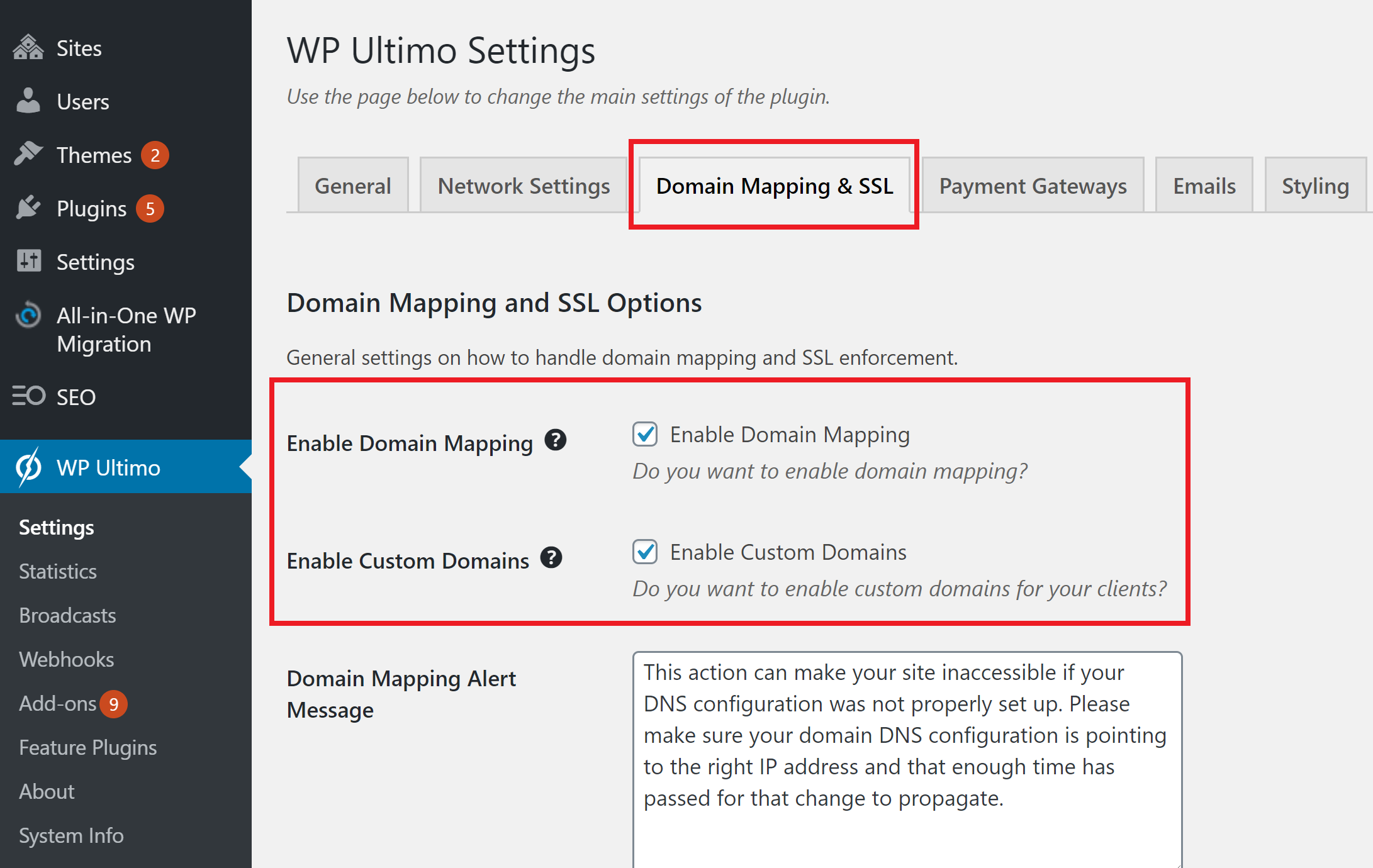Click the Plugins update badge showing 5

pyautogui.click(x=150, y=209)
